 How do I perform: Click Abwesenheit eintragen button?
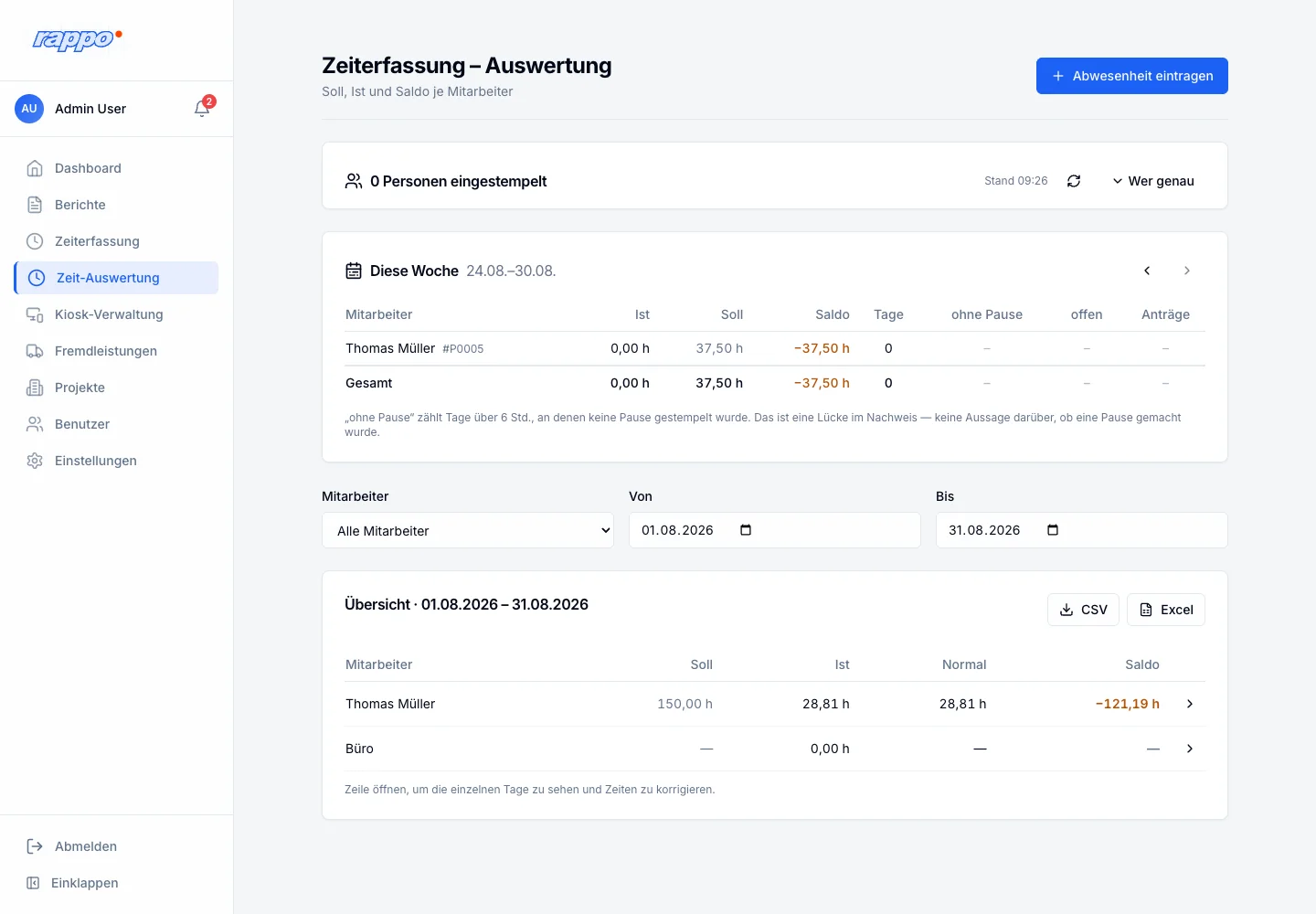coord(1131,76)
